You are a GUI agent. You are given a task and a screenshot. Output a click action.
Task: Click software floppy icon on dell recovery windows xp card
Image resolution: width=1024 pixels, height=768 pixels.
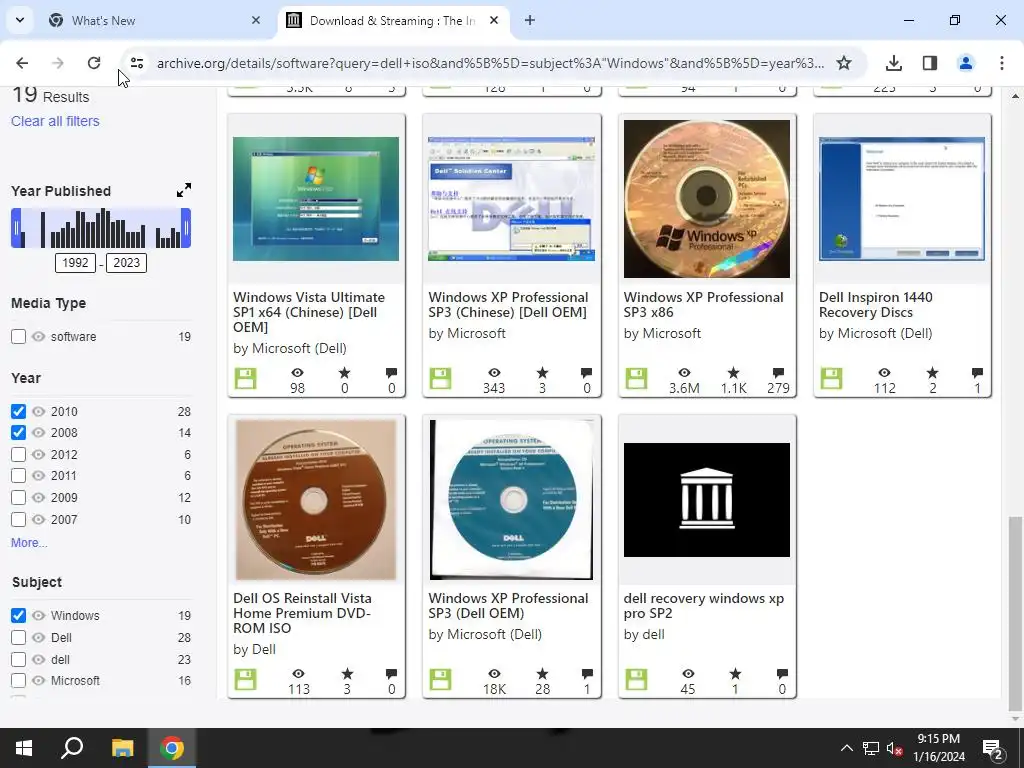click(636, 679)
